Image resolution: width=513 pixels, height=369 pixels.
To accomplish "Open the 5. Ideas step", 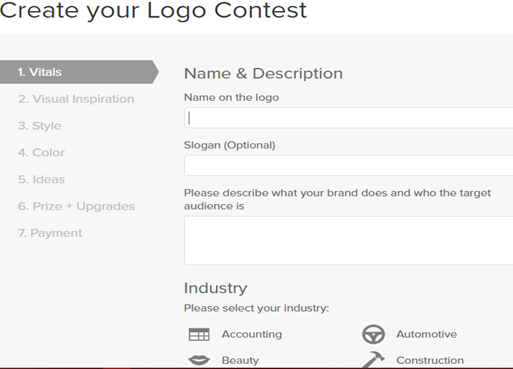I will [41, 179].
